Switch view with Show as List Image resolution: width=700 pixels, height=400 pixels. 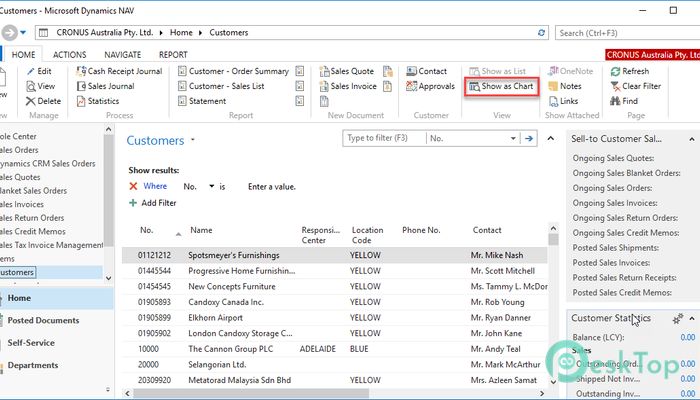tap(497, 71)
